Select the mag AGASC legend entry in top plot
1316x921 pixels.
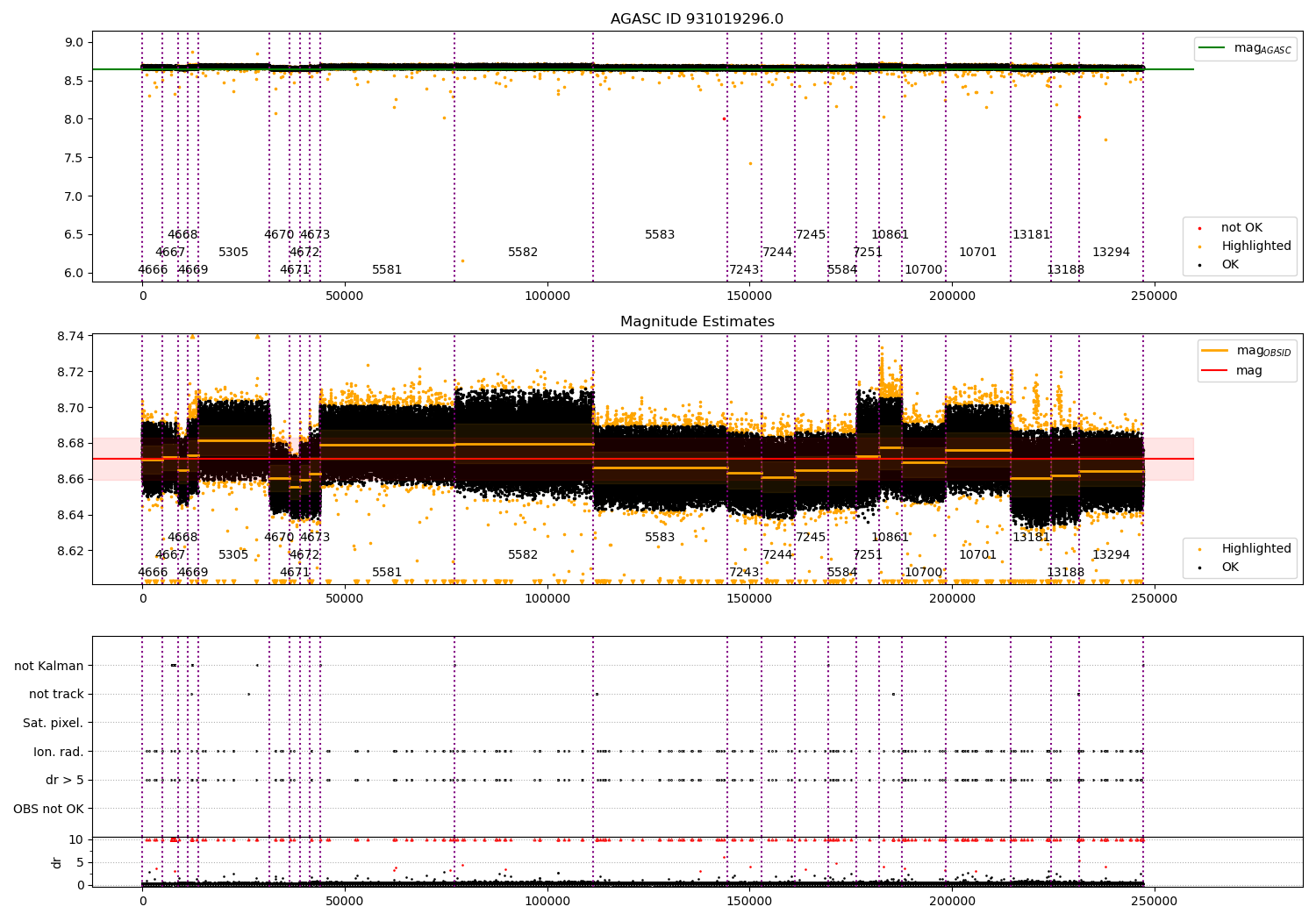point(1245,48)
